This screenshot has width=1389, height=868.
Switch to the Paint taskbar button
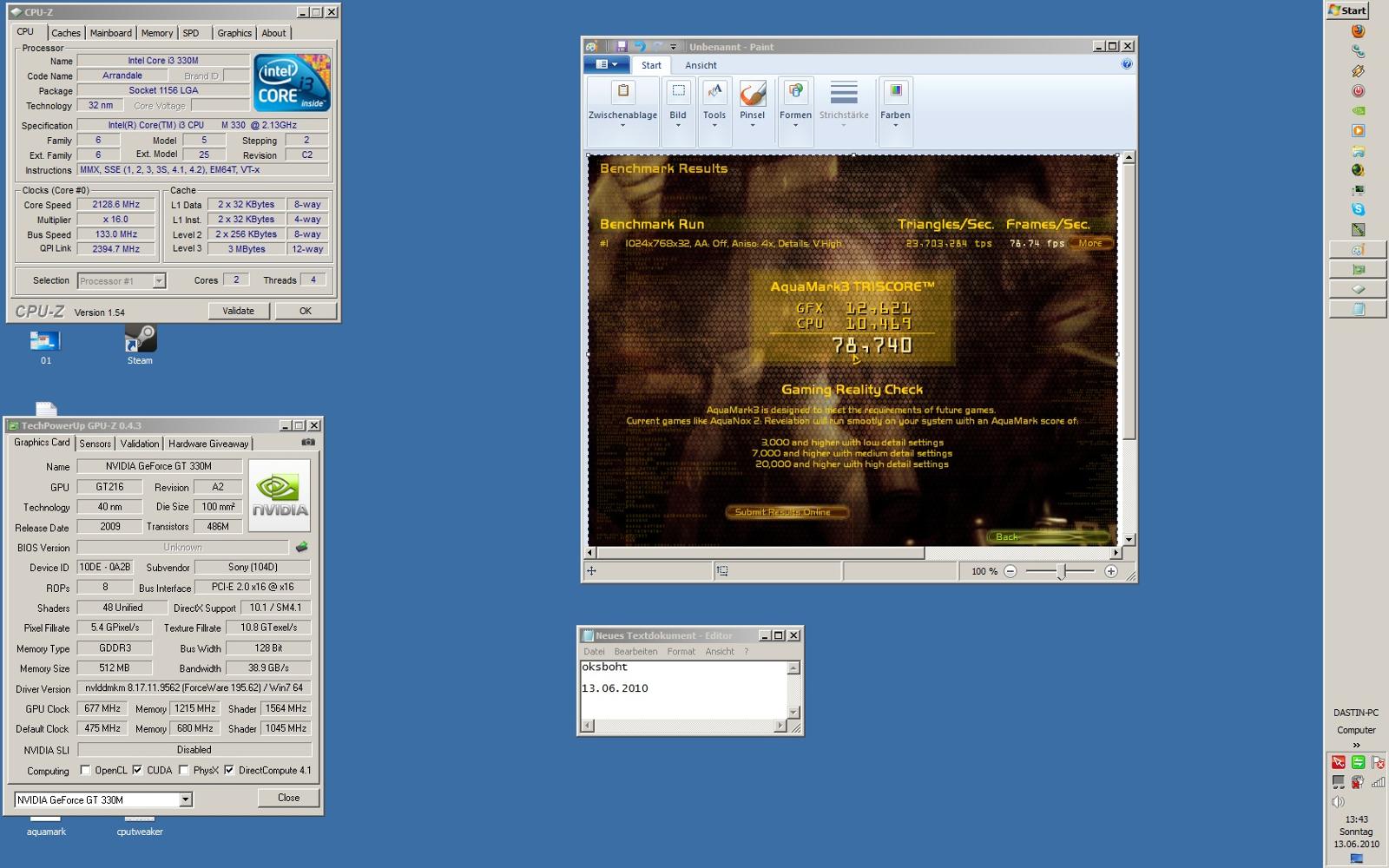[1358, 250]
